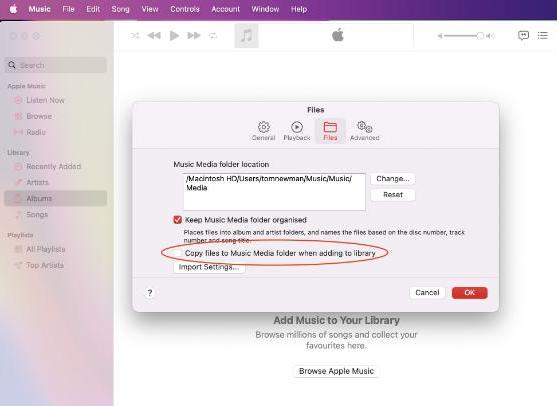Toggle repeat mode icon

tap(213, 36)
